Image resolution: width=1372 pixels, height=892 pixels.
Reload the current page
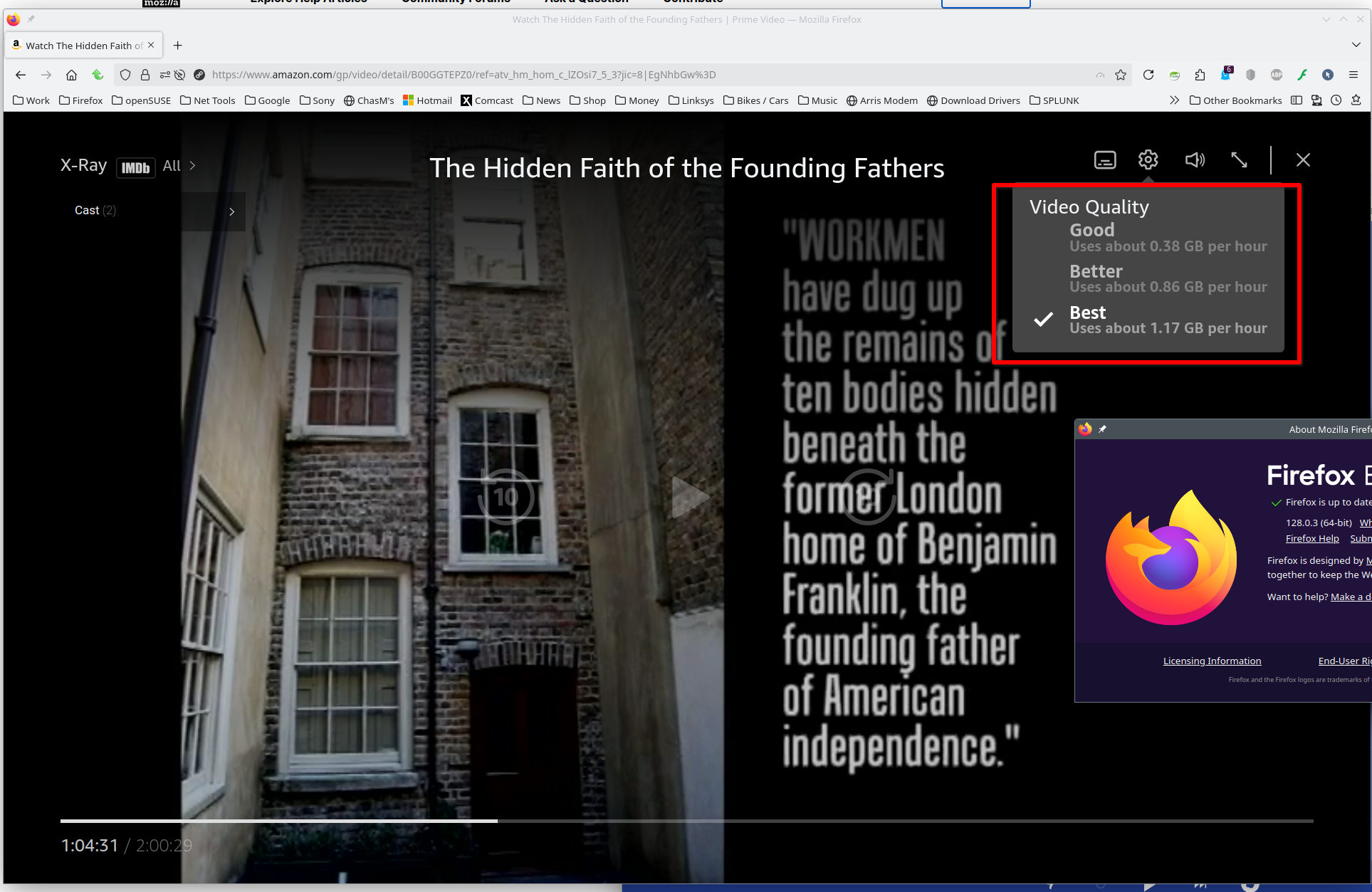coord(1148,75)
